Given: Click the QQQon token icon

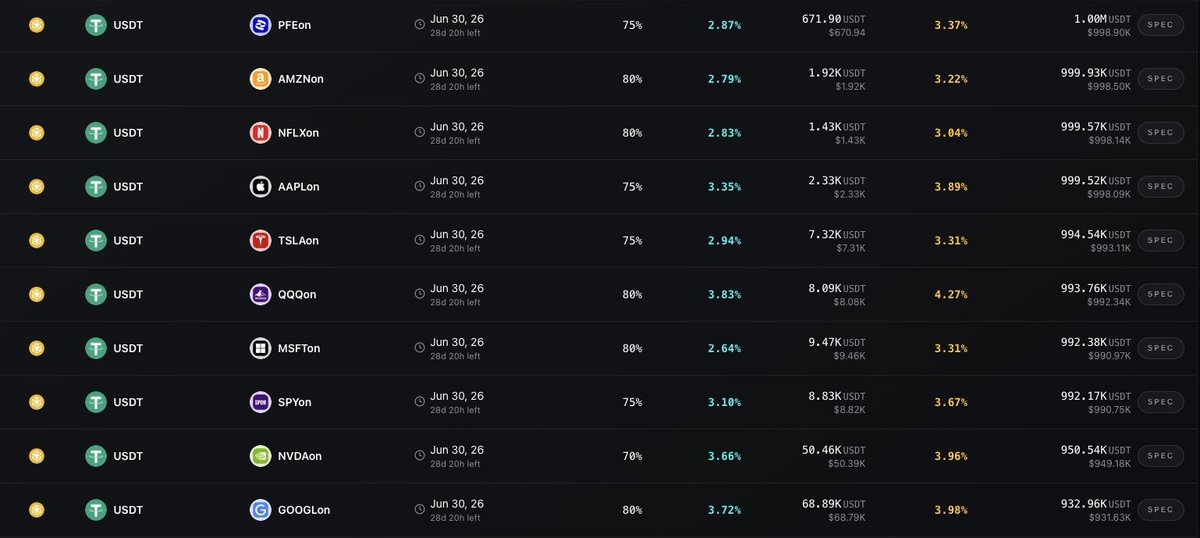Looking at the screenshot, I should (x=260, y=295).
